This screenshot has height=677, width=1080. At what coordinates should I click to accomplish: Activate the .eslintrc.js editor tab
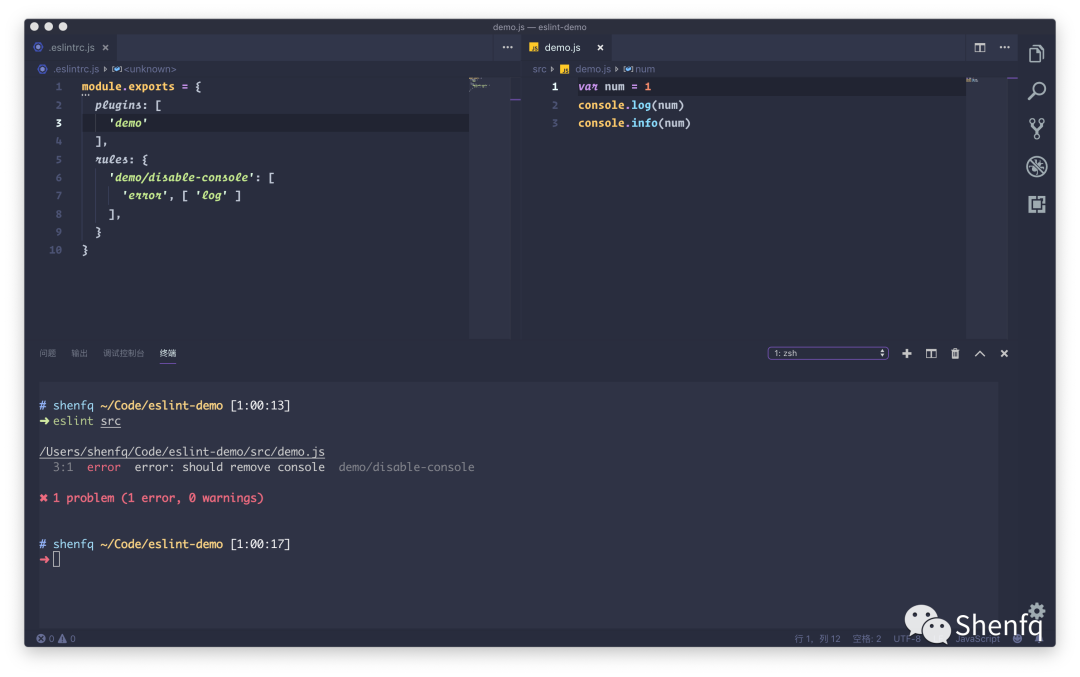[71, 48]
